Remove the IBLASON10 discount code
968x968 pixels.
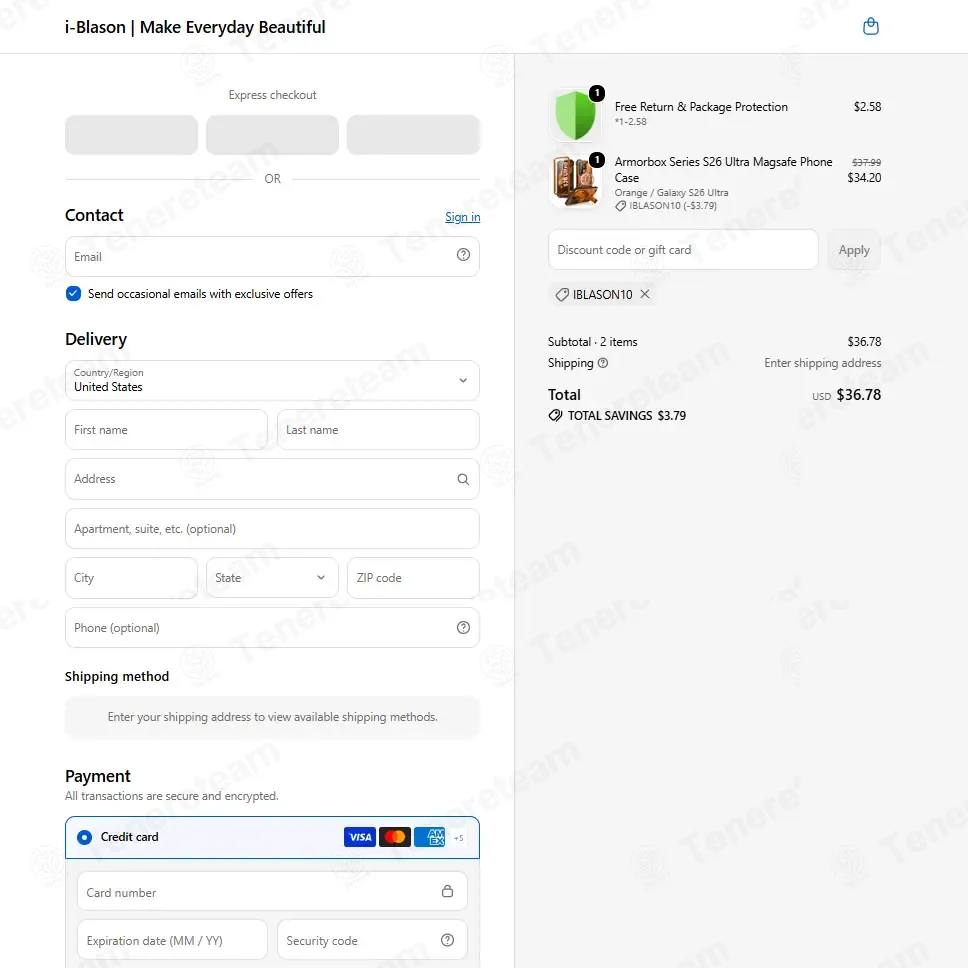pos(645,294)
